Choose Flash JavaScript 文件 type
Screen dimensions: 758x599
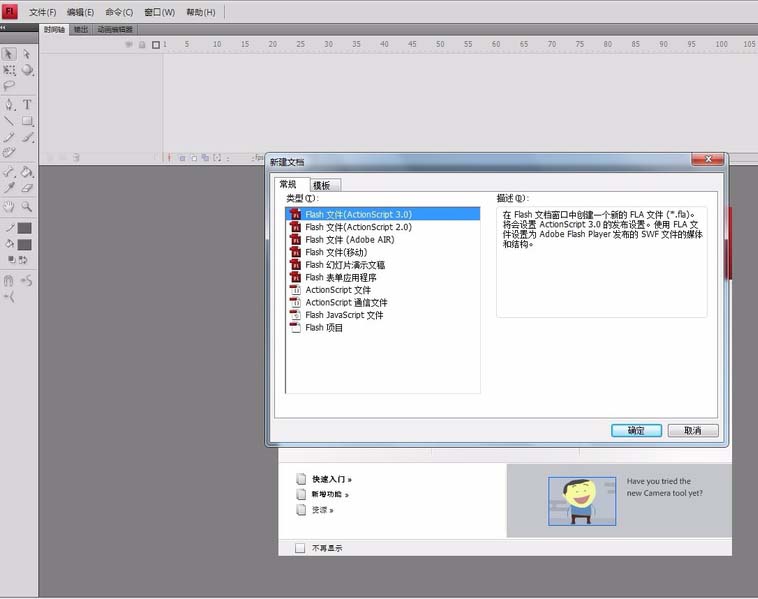pos(383,315)
